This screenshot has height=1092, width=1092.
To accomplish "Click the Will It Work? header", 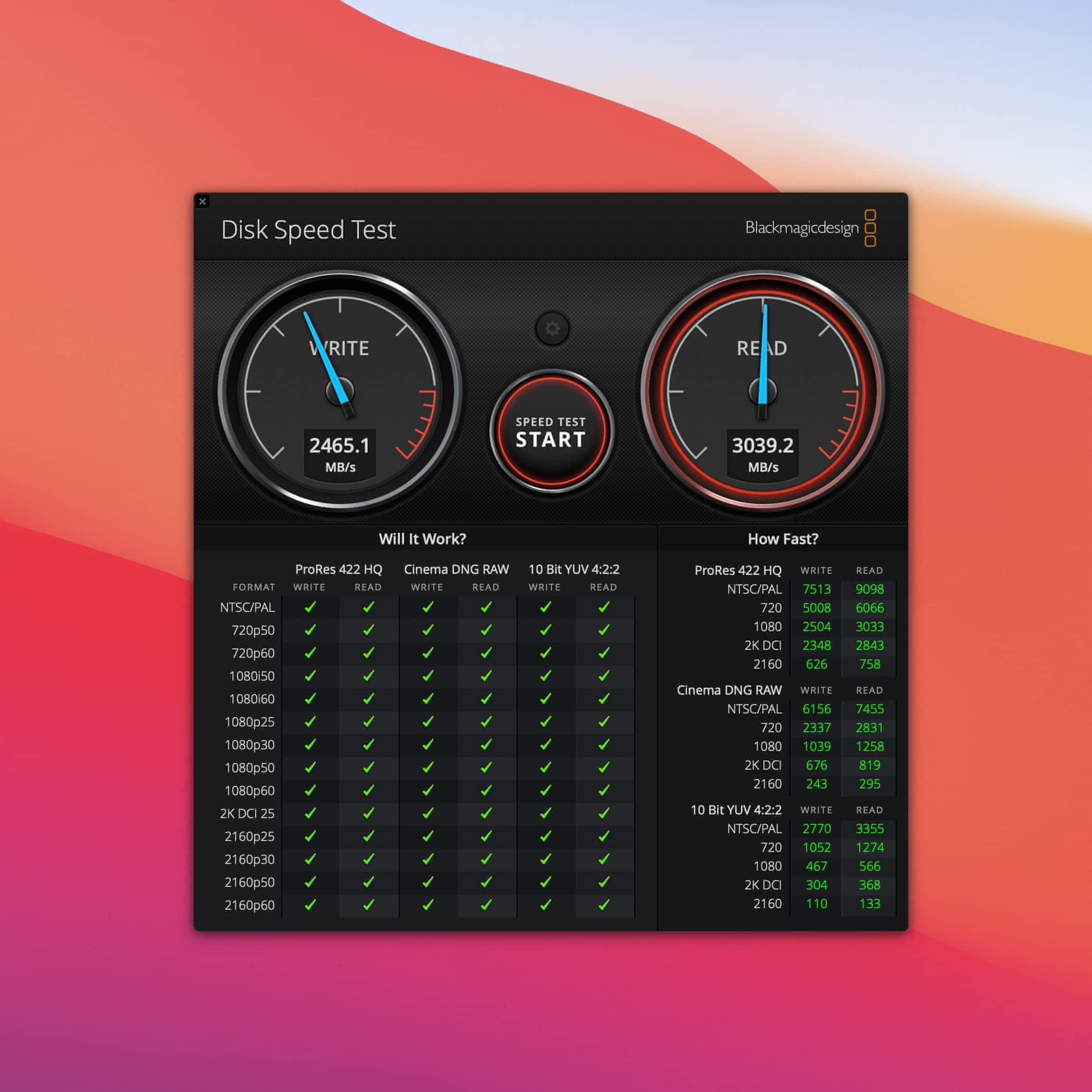I will 422,538.
